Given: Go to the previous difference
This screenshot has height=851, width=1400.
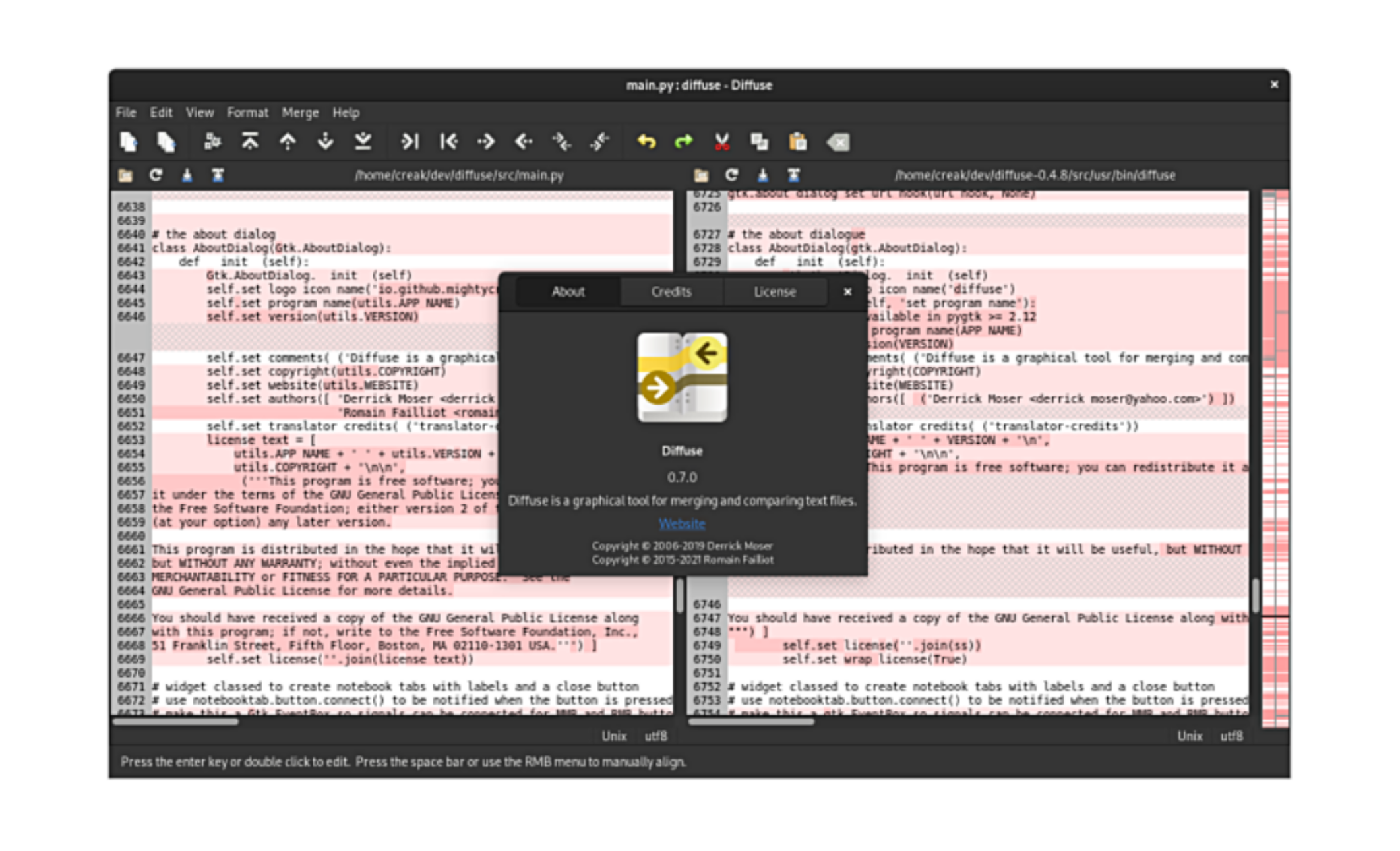Looking at the screenshot, I should click(x=288, y=142).
